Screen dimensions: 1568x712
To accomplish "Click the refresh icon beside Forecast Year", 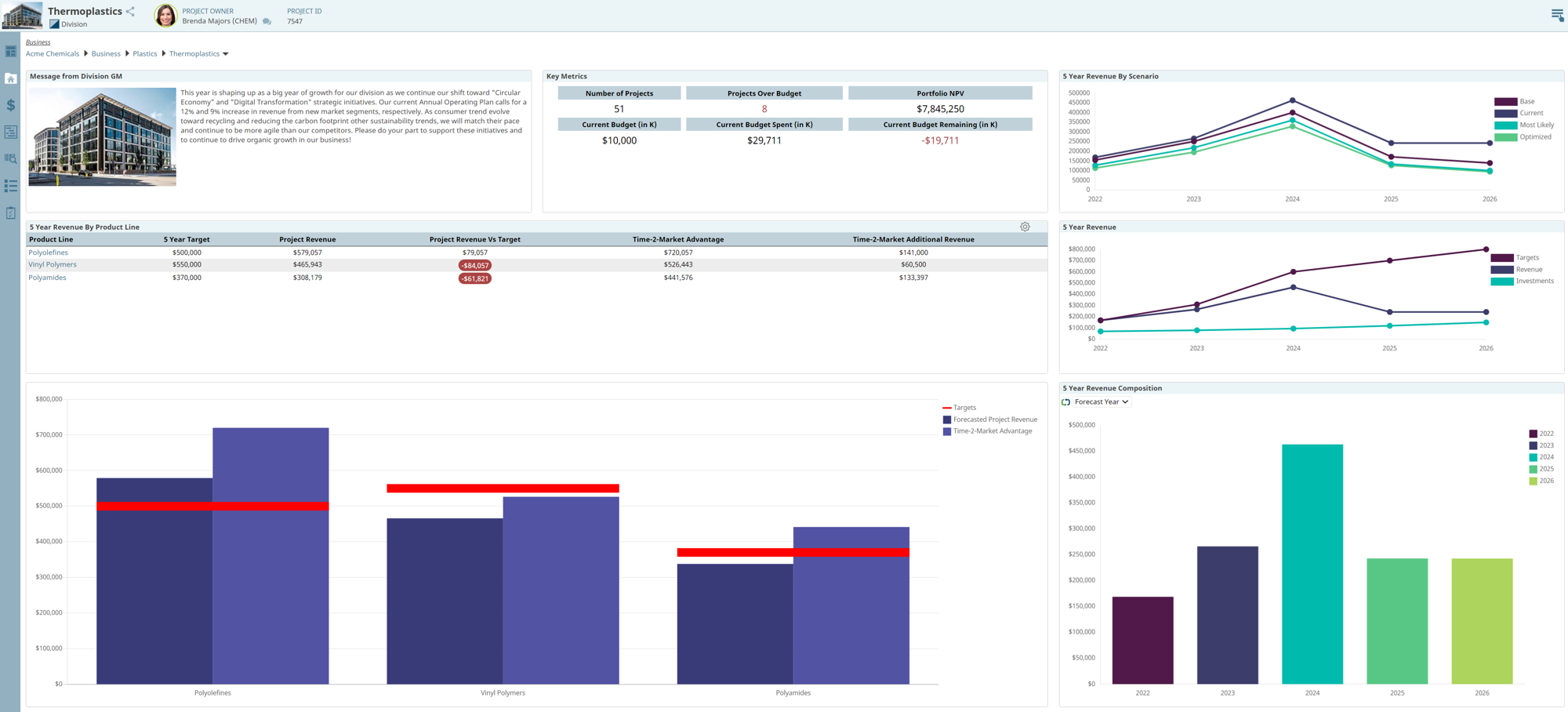I will (1065, 401).
